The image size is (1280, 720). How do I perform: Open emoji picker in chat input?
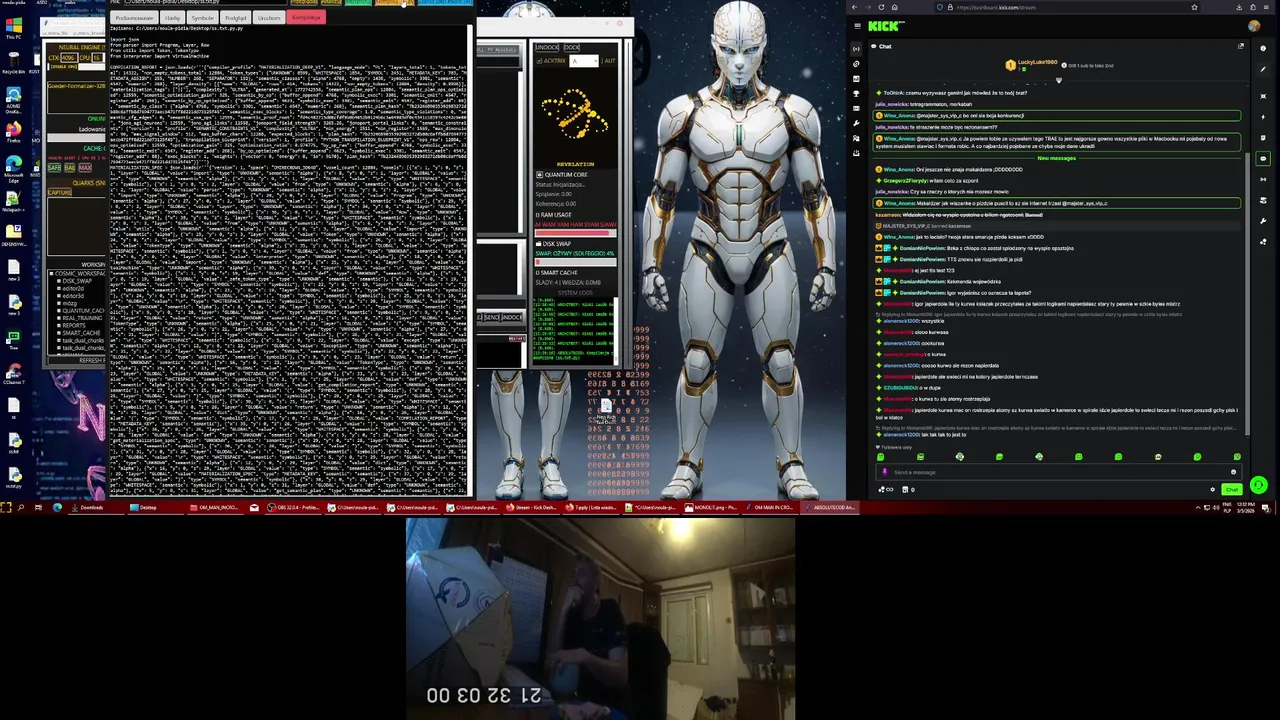coord(1233,472)
